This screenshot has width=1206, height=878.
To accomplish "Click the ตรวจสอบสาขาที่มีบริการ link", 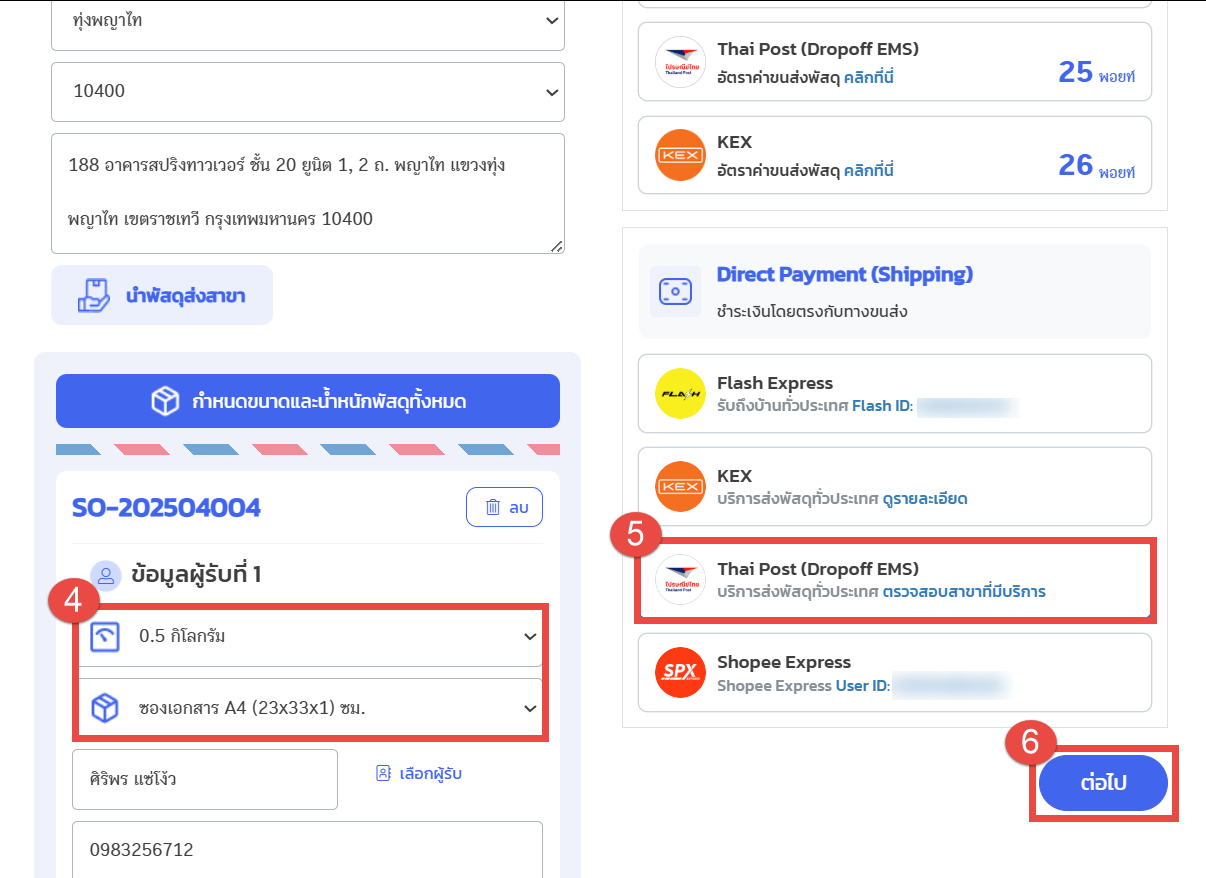I will (x=964, y=591).
